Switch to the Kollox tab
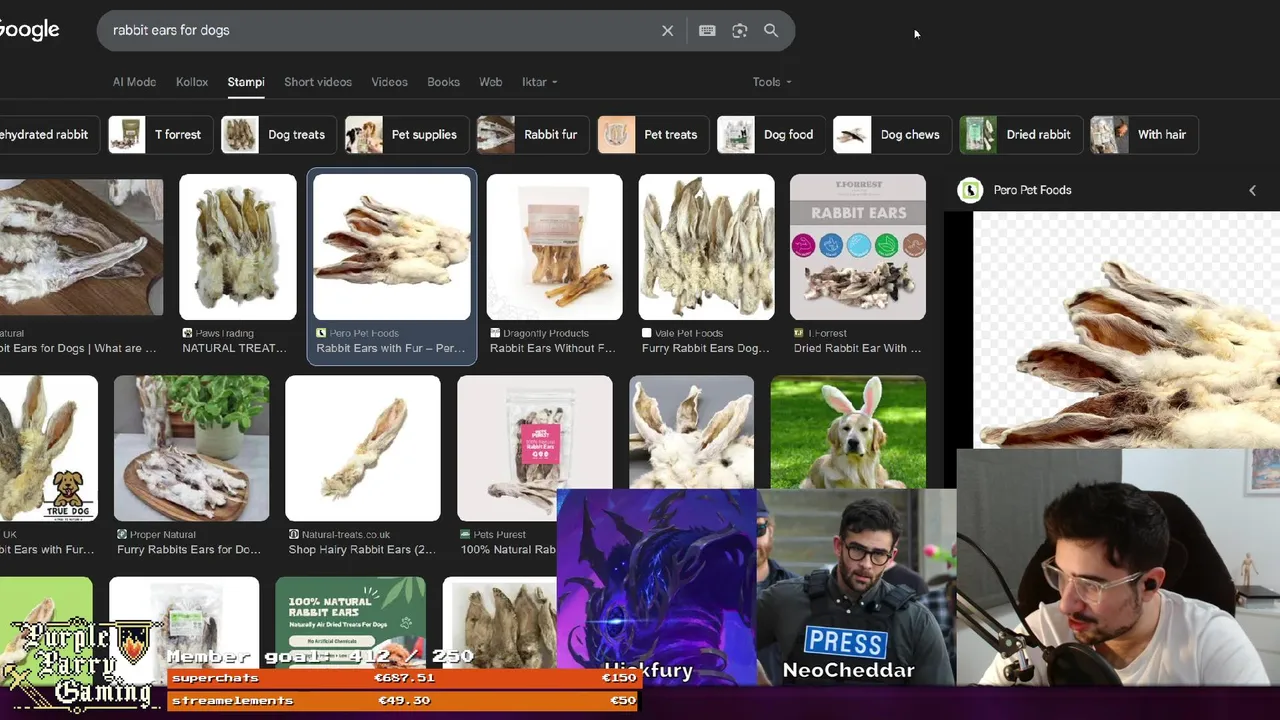This screenshot has height=720, width=1280. [192, 82]
